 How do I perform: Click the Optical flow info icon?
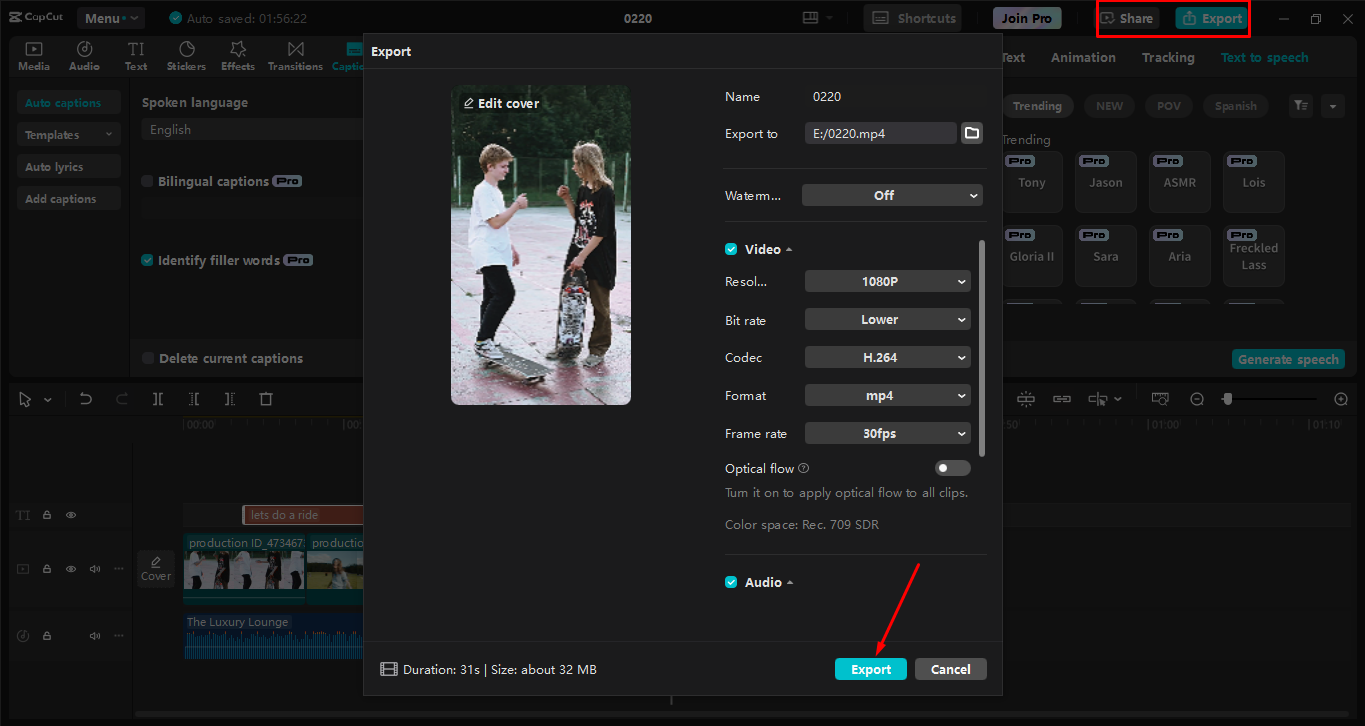pyautogui.click(x=804, y=468)
